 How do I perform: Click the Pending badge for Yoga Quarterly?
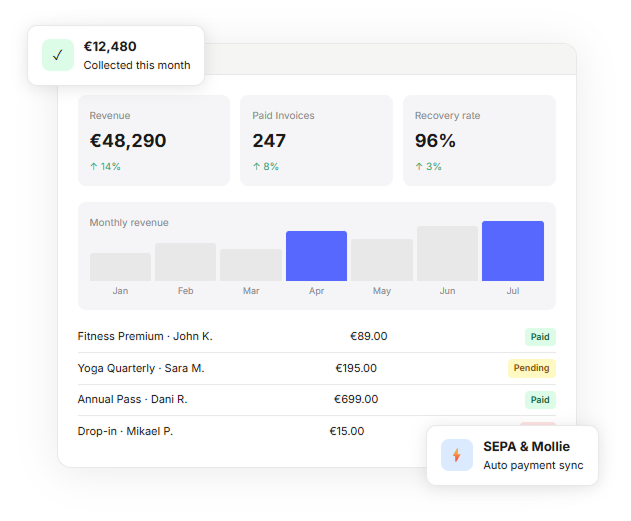tap(531, 368)
